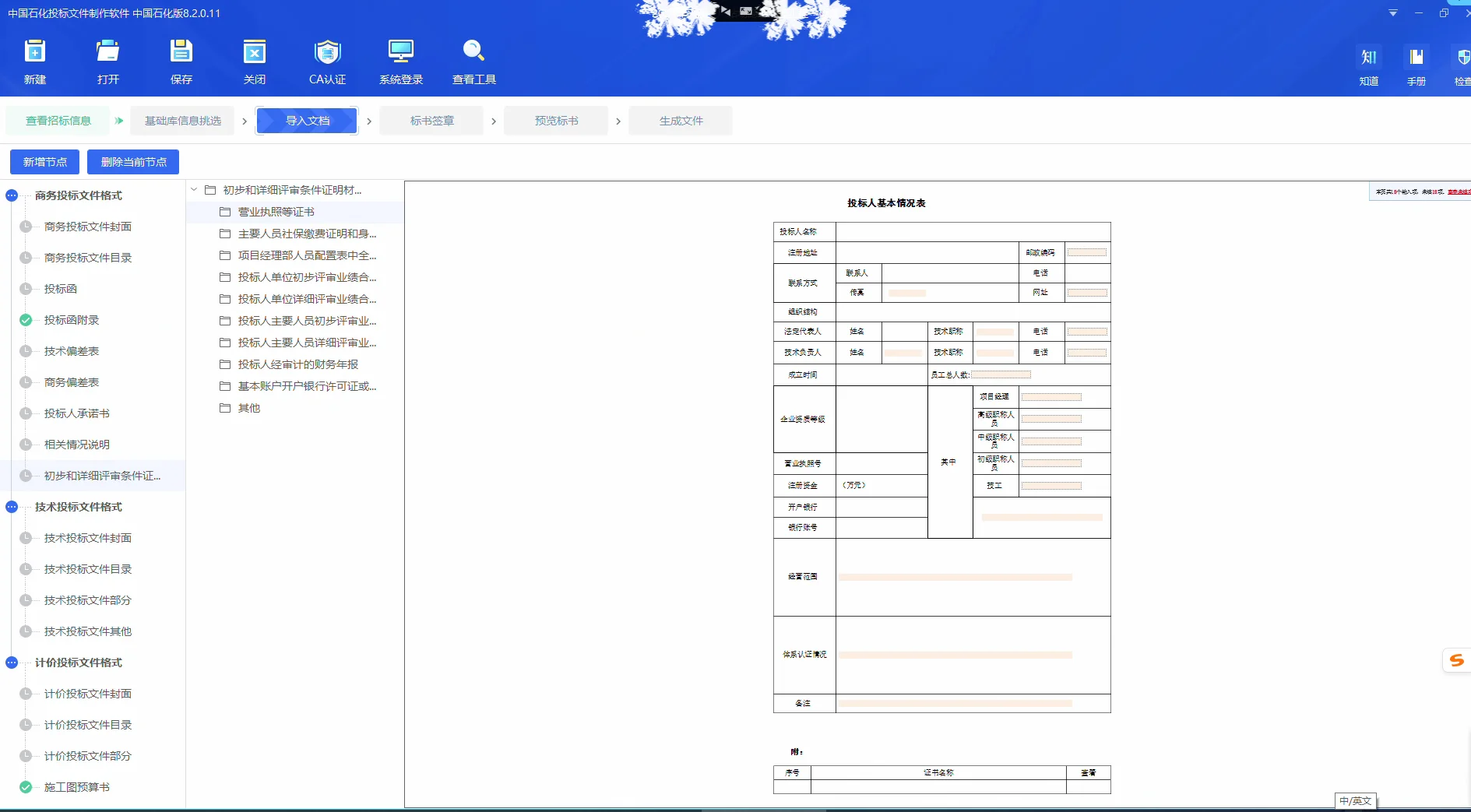This screenshot has height=812, width=1471.
Task: Select folder 投标人主要人员初步评审业...
Action: coord(307,321)
